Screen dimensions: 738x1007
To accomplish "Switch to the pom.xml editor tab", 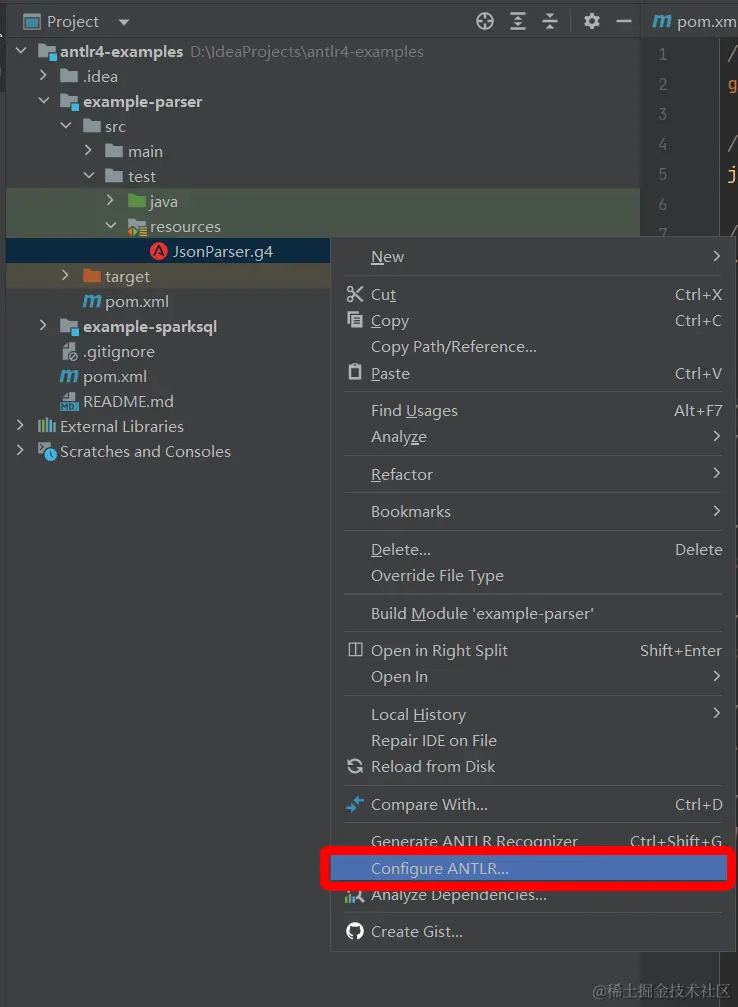I will (x=694, y=21).
